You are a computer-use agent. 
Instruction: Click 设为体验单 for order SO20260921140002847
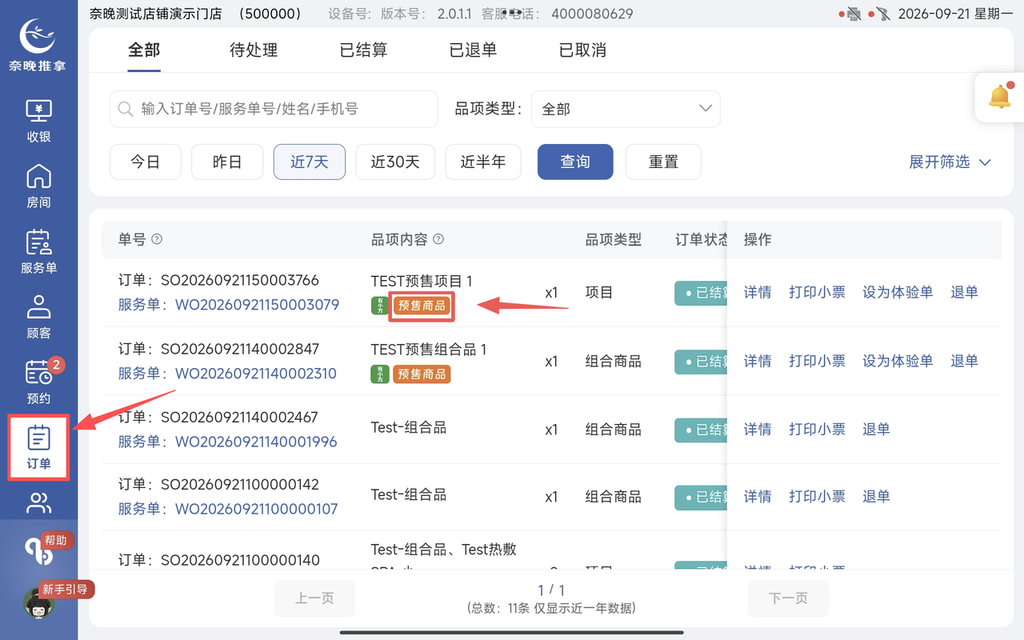click(x=898, y=361)
